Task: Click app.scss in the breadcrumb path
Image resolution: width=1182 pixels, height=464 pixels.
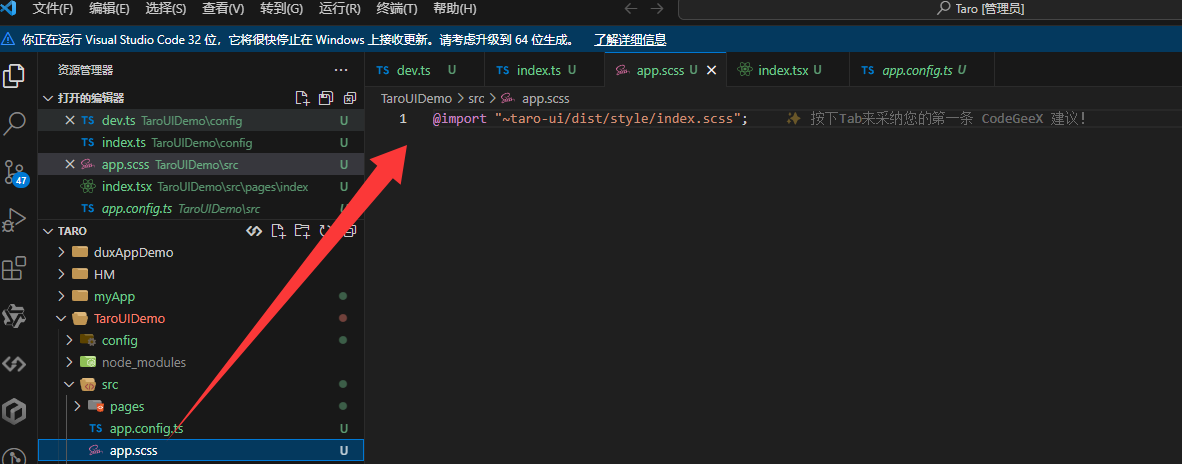Action: point(546,99)
